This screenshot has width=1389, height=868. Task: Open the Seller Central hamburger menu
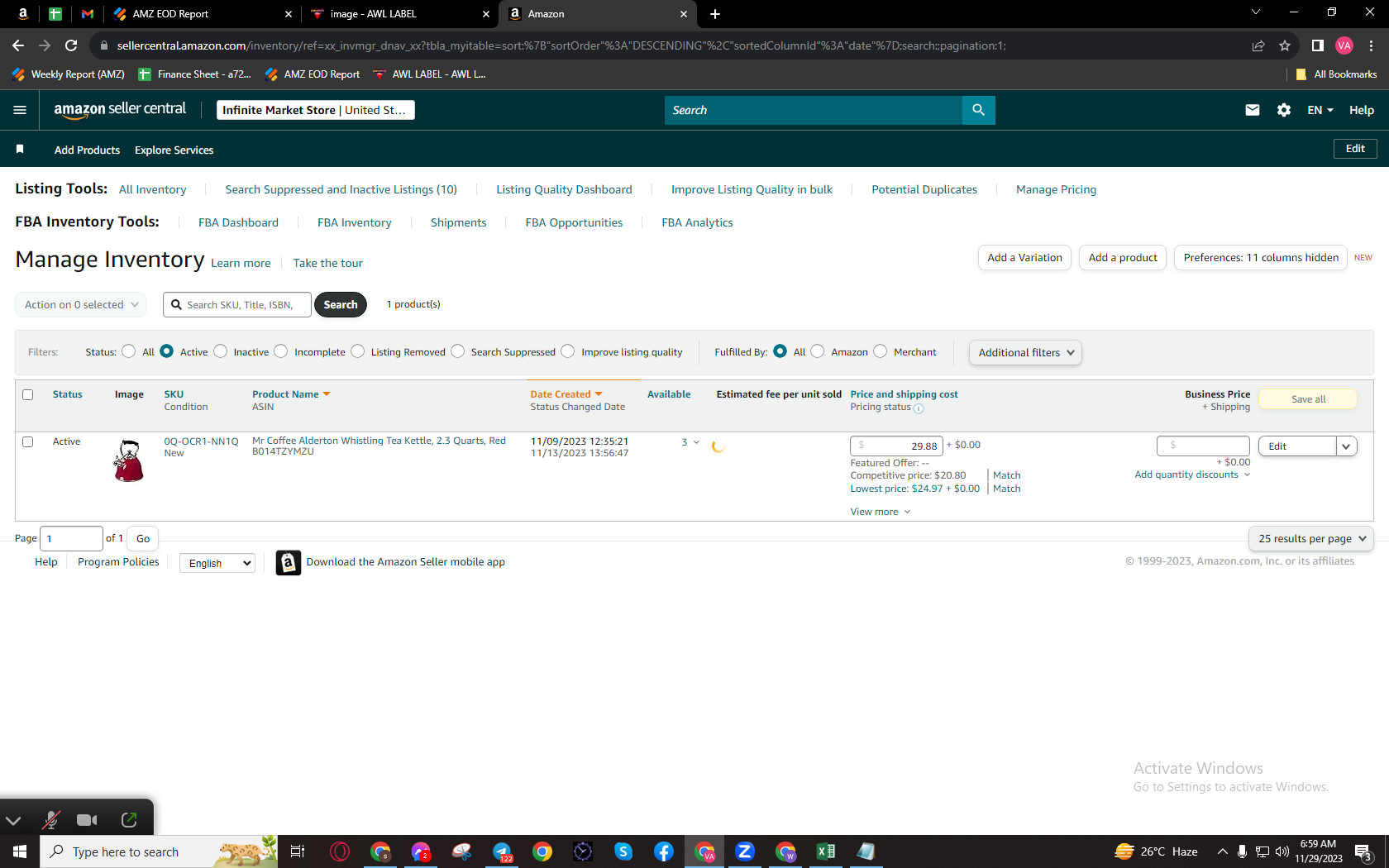(x=20, y=110)
